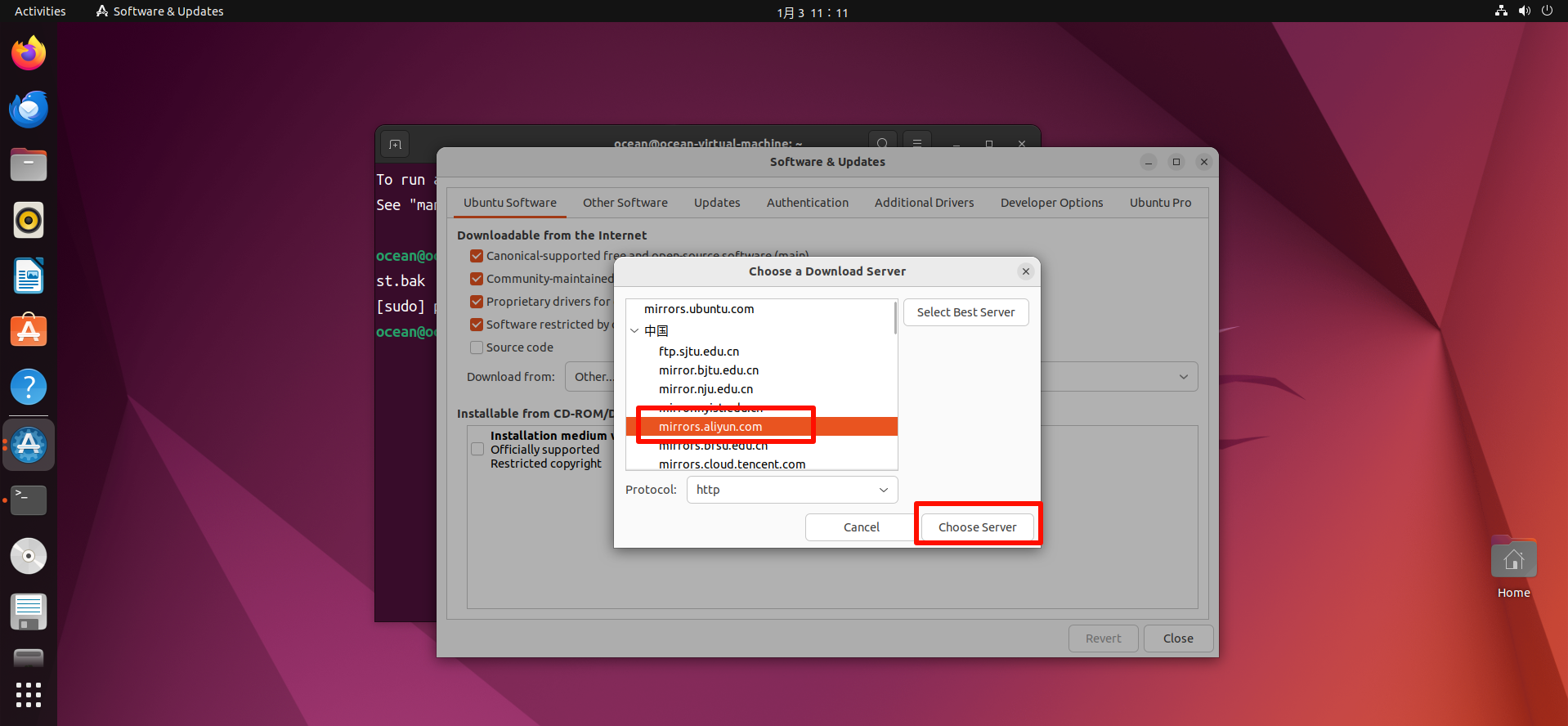
Task: Launch Thunderbird mail from the dock
Action: point(29,109)
